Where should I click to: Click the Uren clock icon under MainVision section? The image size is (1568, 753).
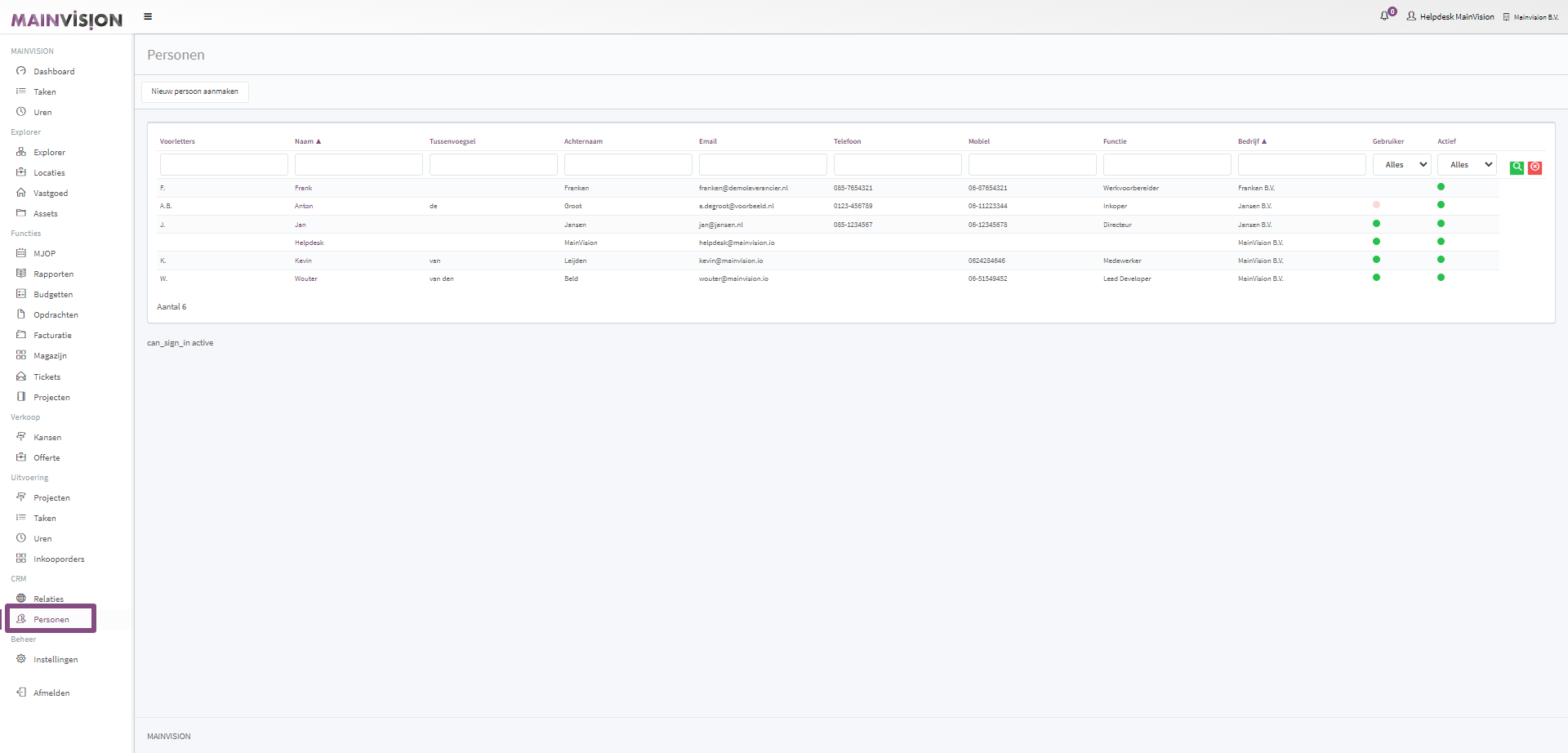(21, 112)
